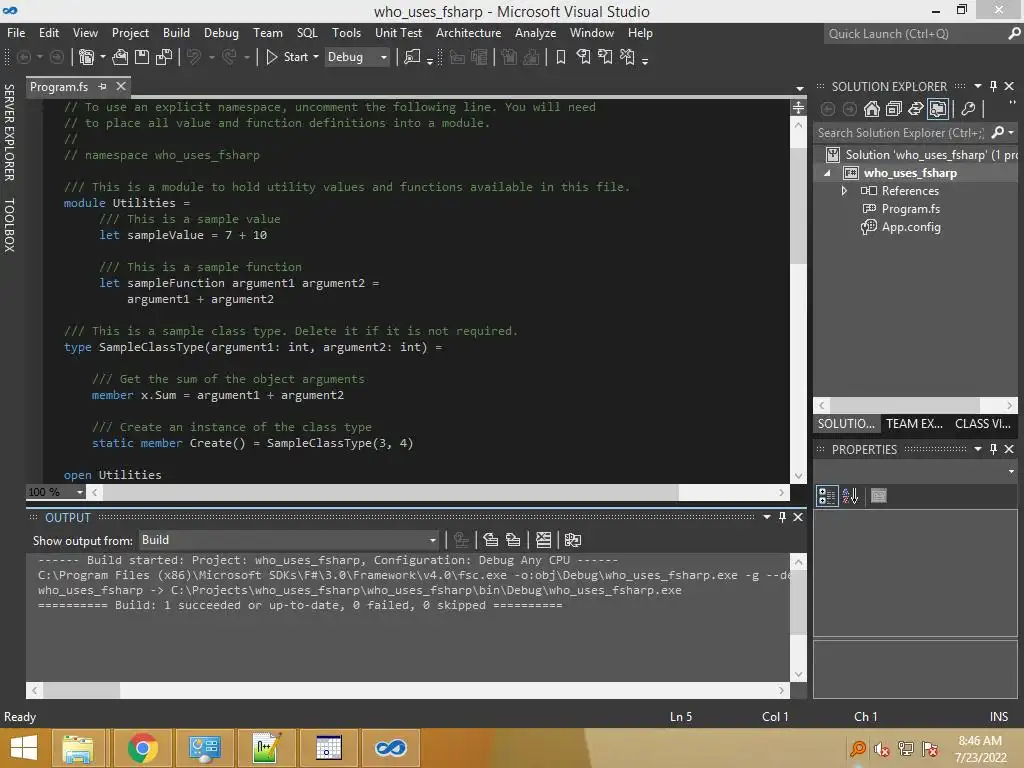Open the Show output from Build dropdown
1024x768 pixels.
288,540
